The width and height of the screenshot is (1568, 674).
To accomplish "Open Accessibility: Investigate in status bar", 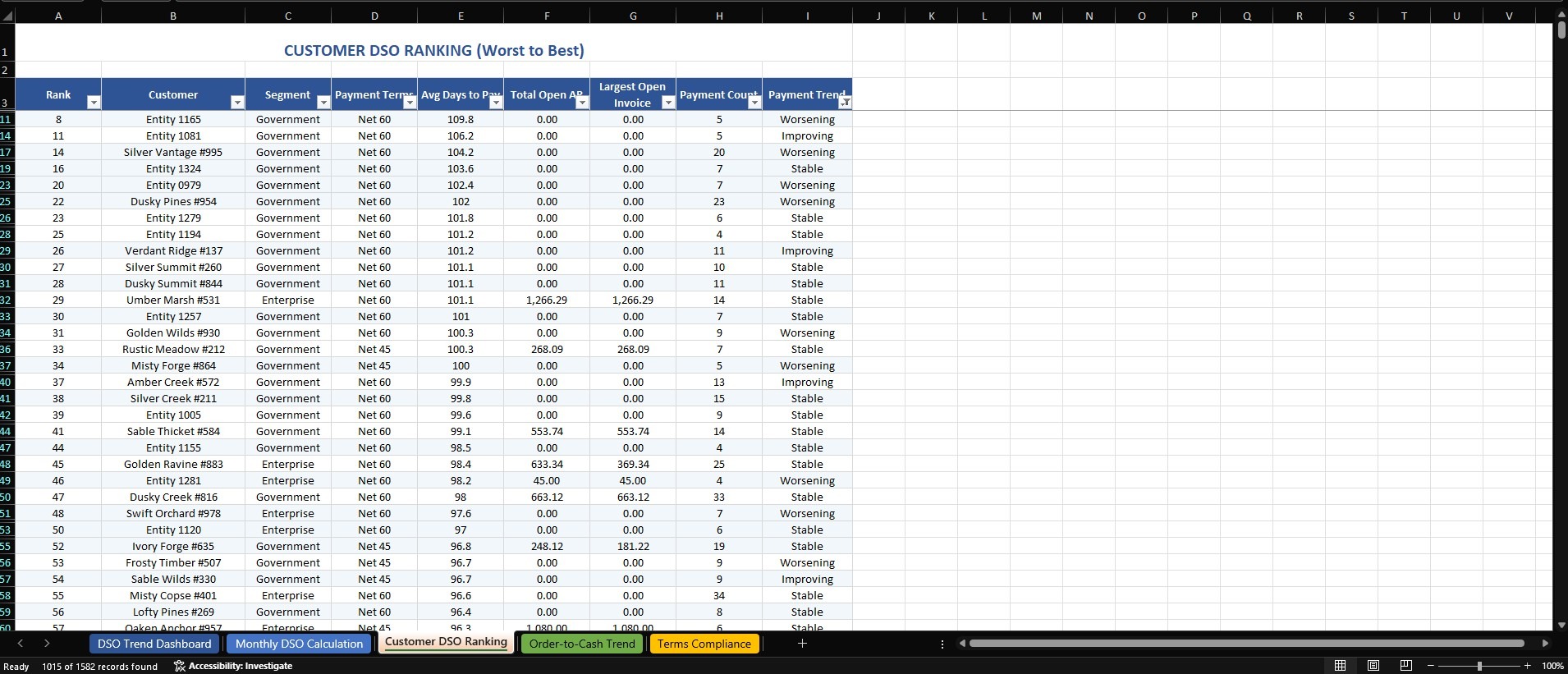I will click(233, 666).
